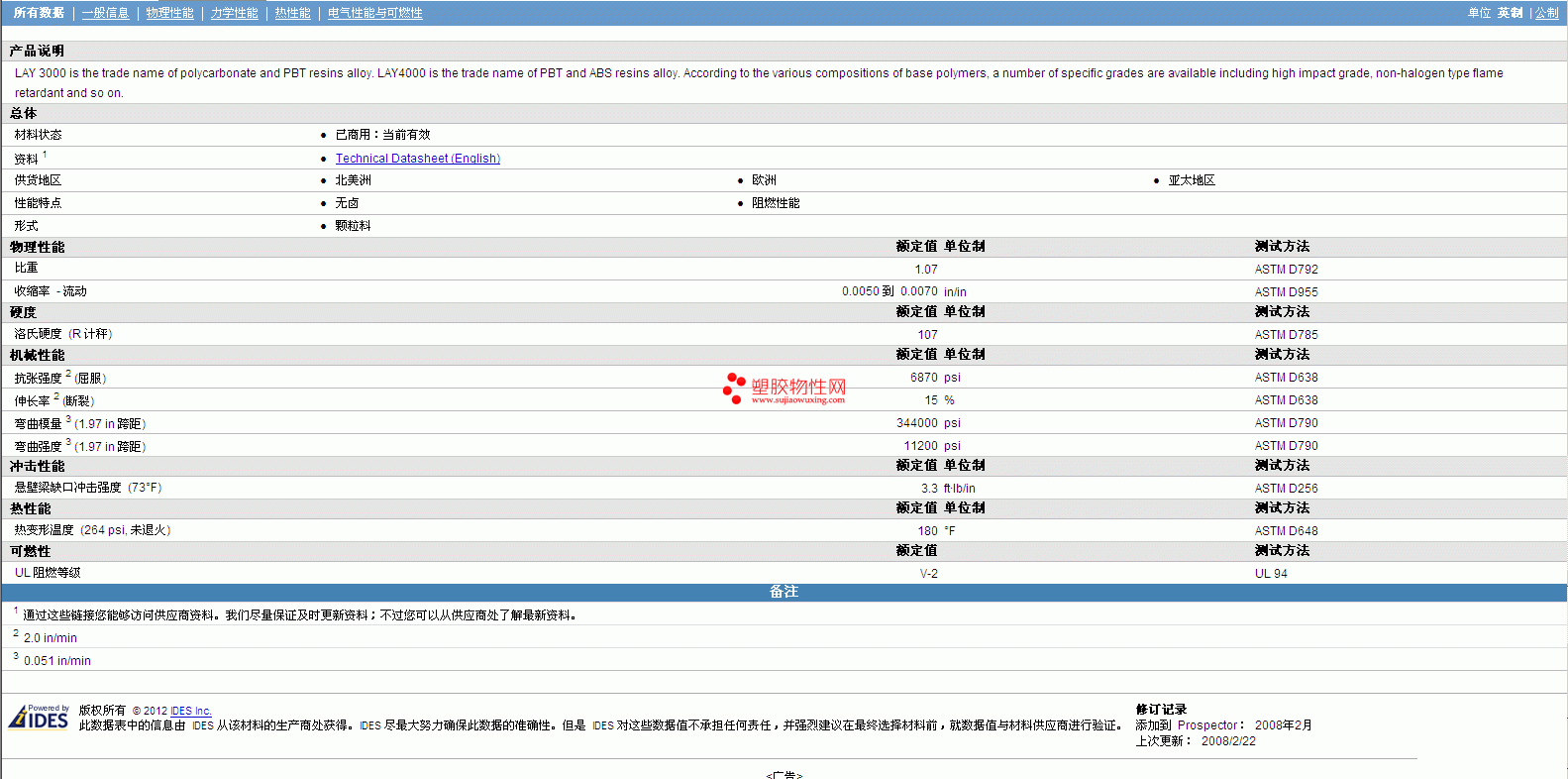Click the IDES Inc. copyright link

pos(191,711)
